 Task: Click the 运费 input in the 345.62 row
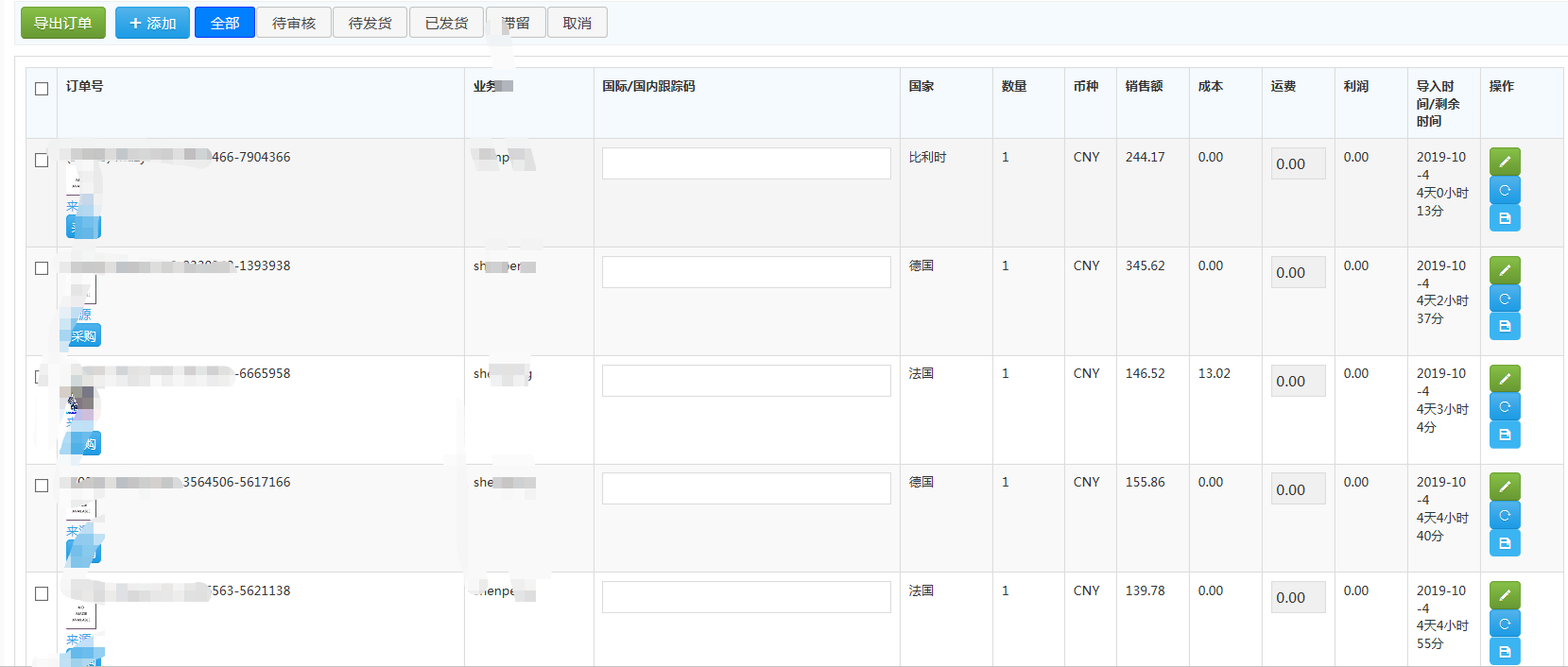point(1298,272)
